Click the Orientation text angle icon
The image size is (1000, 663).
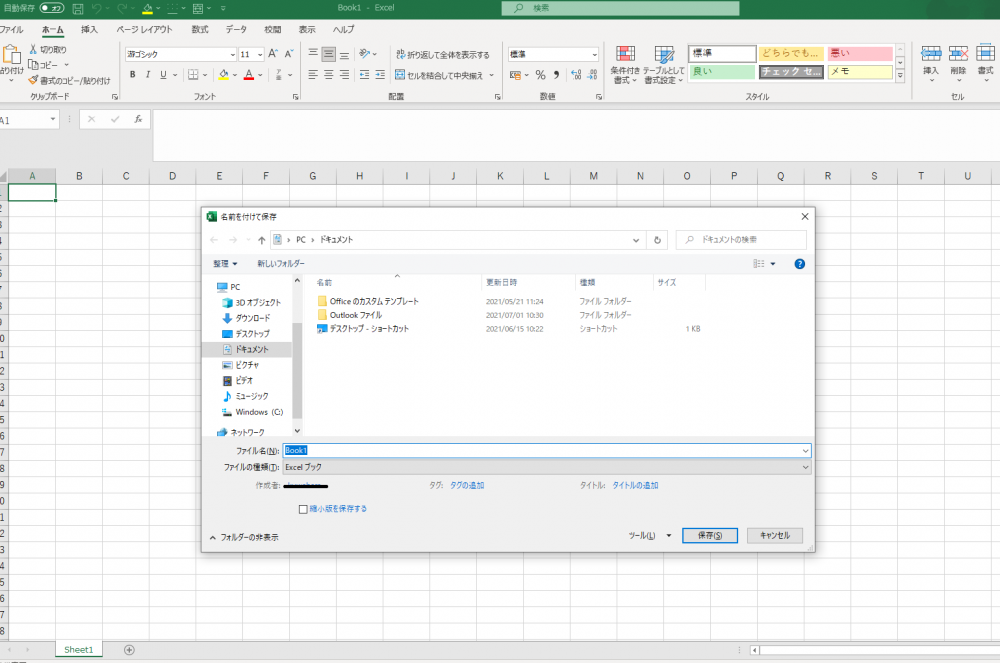365,54
